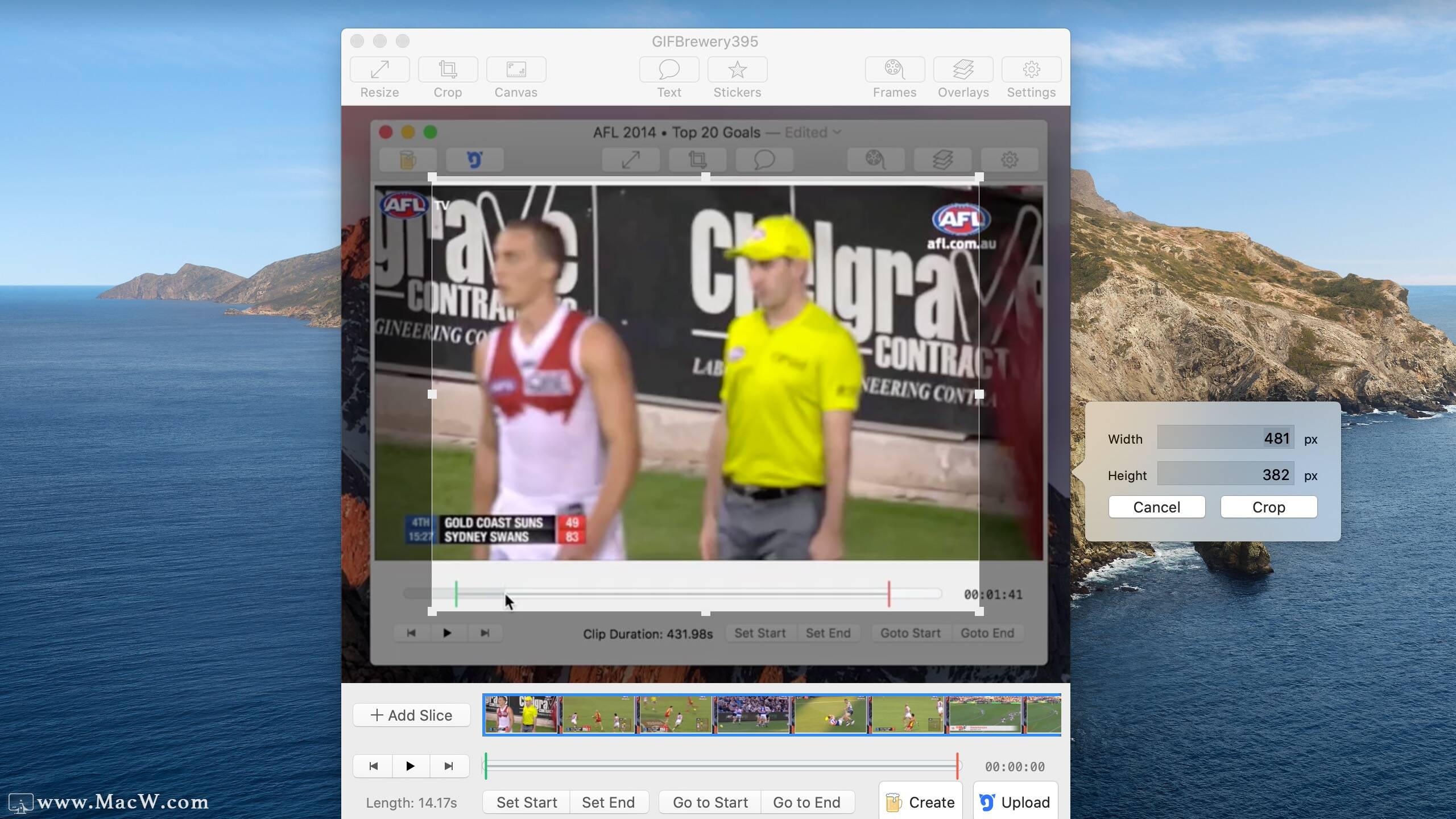Screen dimensions: 1456x819
Task: Click play button in the video window
Action: coord(447,633)
